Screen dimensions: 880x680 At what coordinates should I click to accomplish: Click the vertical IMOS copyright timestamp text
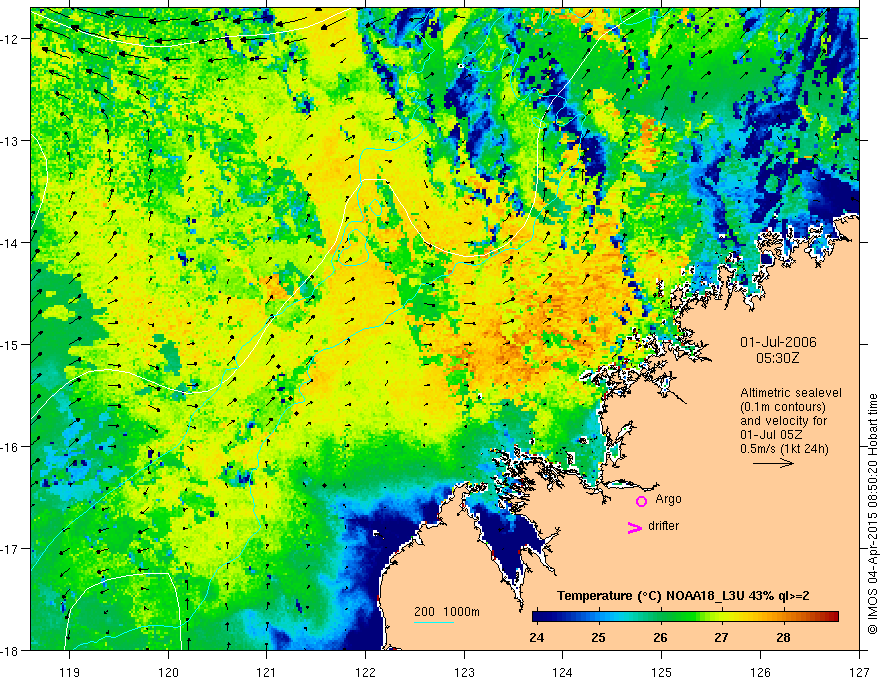point(872,515)
